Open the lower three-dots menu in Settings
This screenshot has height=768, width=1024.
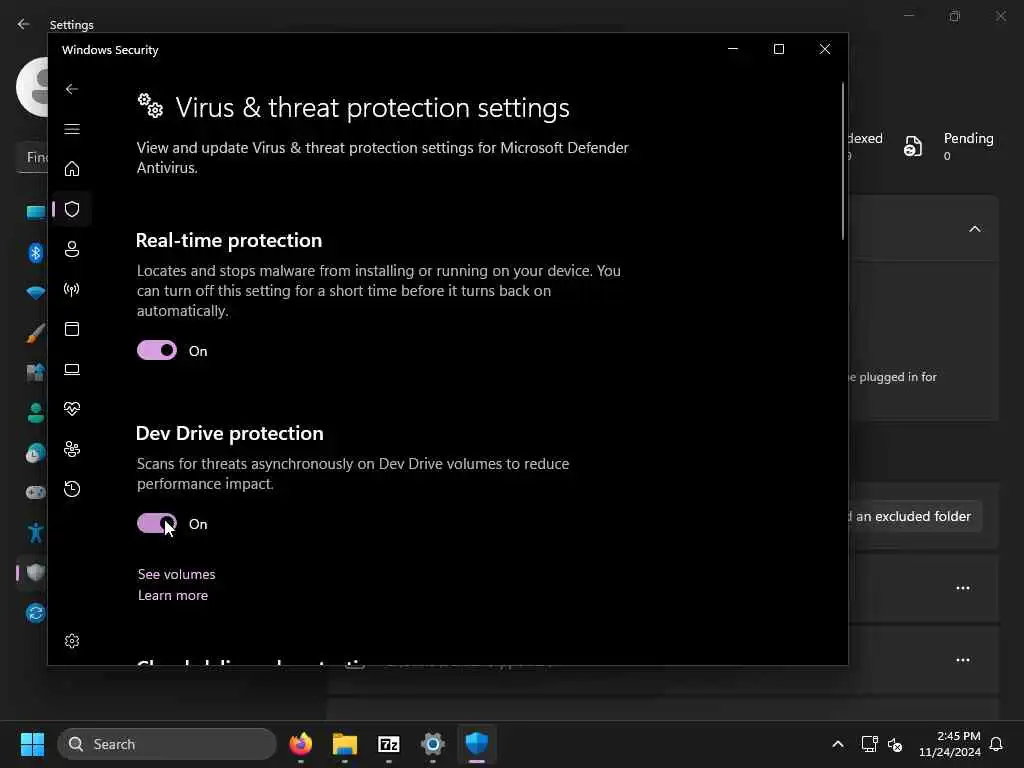[963, 660]
